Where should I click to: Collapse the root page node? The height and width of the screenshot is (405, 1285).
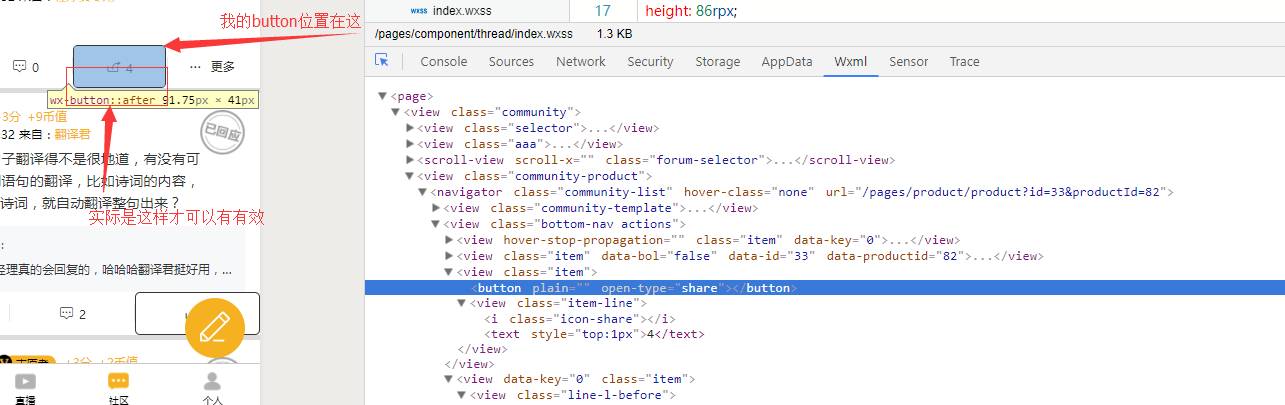point(383,96)
